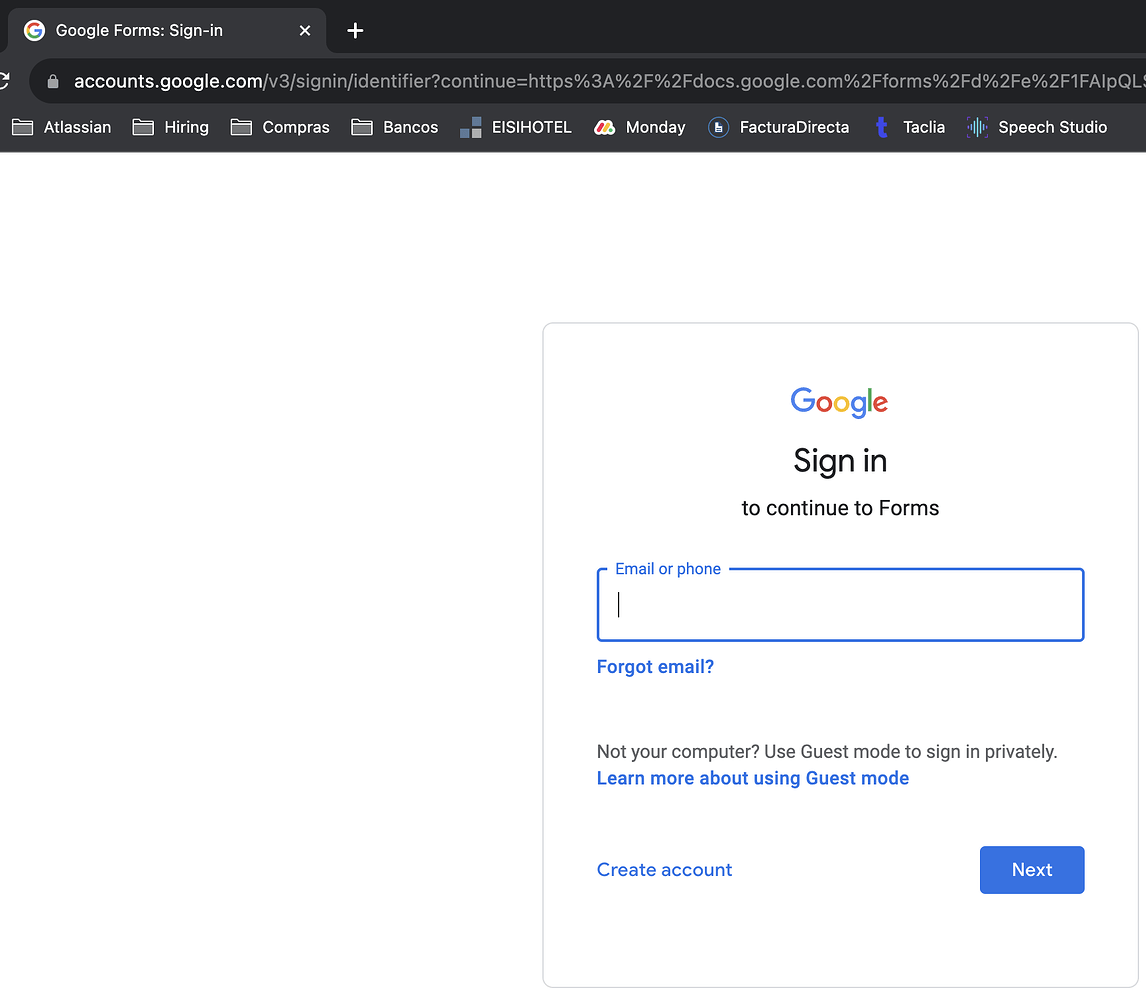This screenshot has width=1146, height=1000.
Task: Open Learn more about using Guest mode
Action: click(x=752, y=778)
